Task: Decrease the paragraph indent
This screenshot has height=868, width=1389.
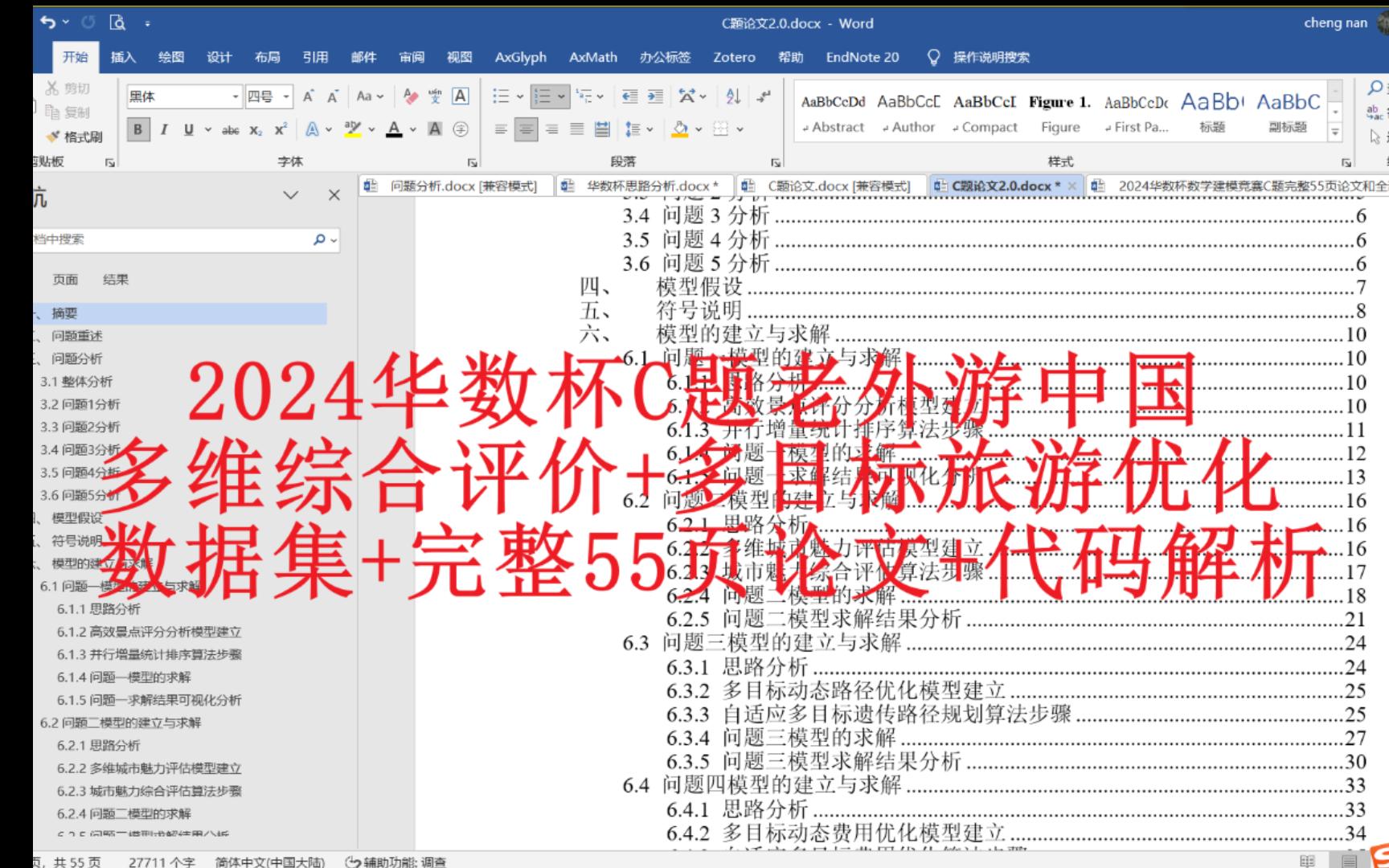Action: 630,96
